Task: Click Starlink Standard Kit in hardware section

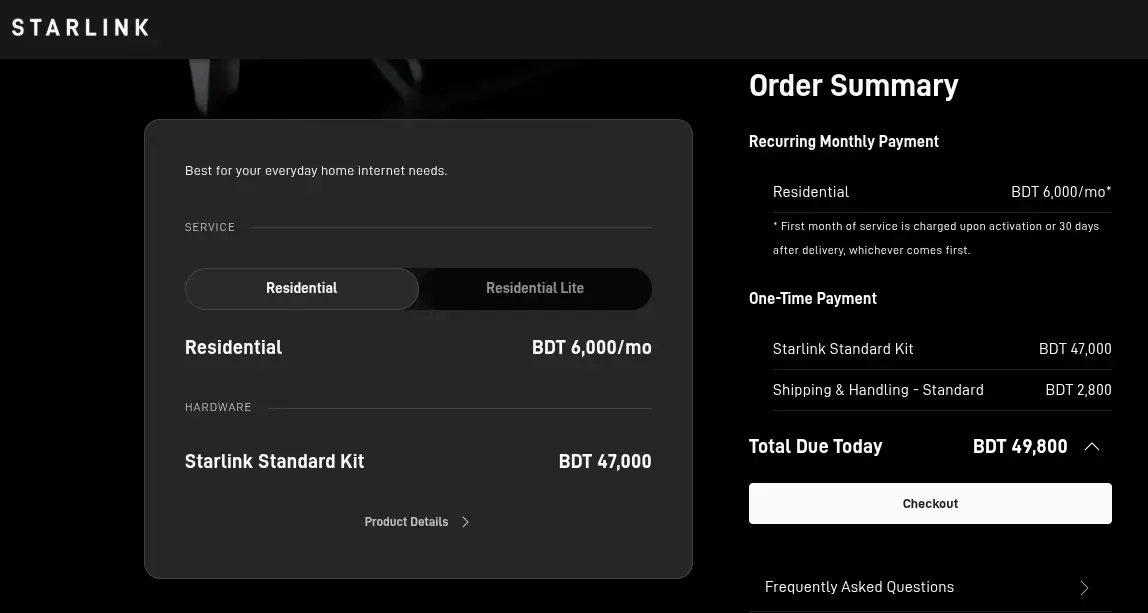Action: point(275,461)
